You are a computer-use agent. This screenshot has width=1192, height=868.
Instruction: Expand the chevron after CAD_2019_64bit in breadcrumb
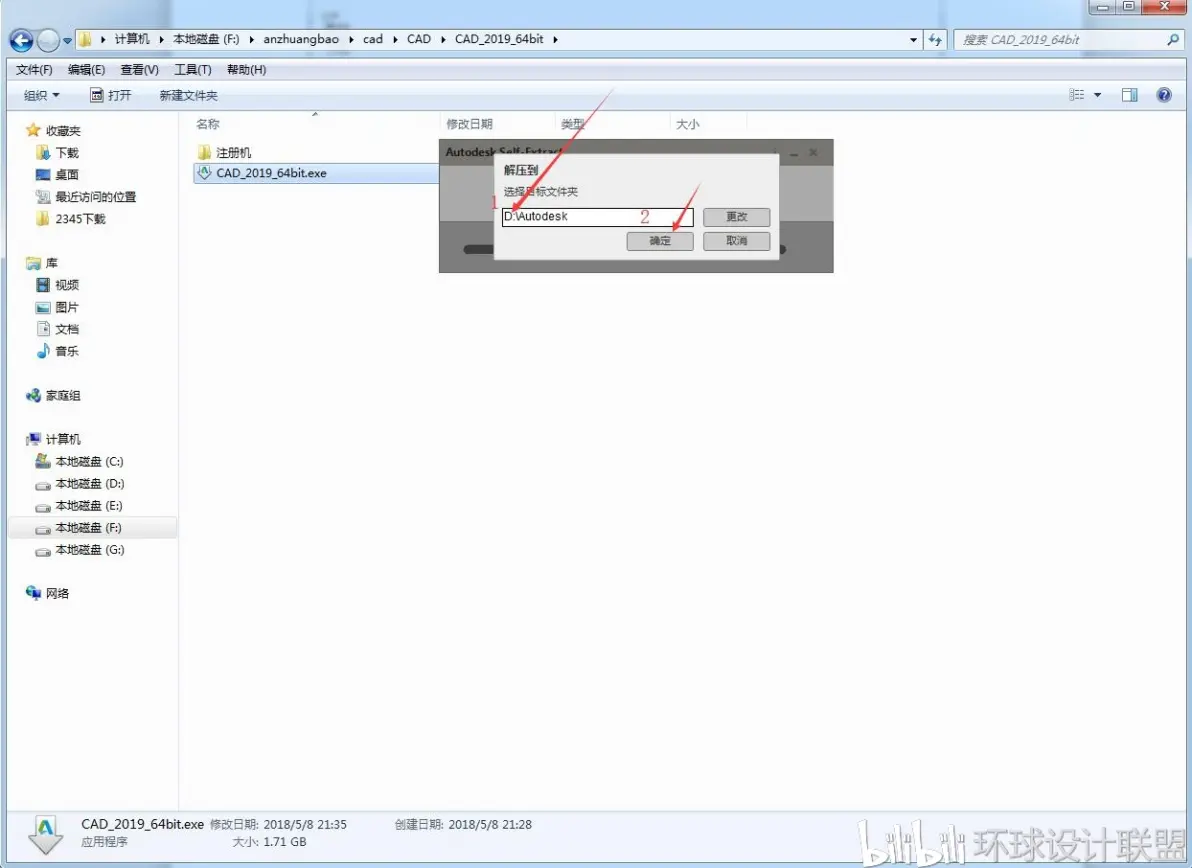[x=556, y=40]
